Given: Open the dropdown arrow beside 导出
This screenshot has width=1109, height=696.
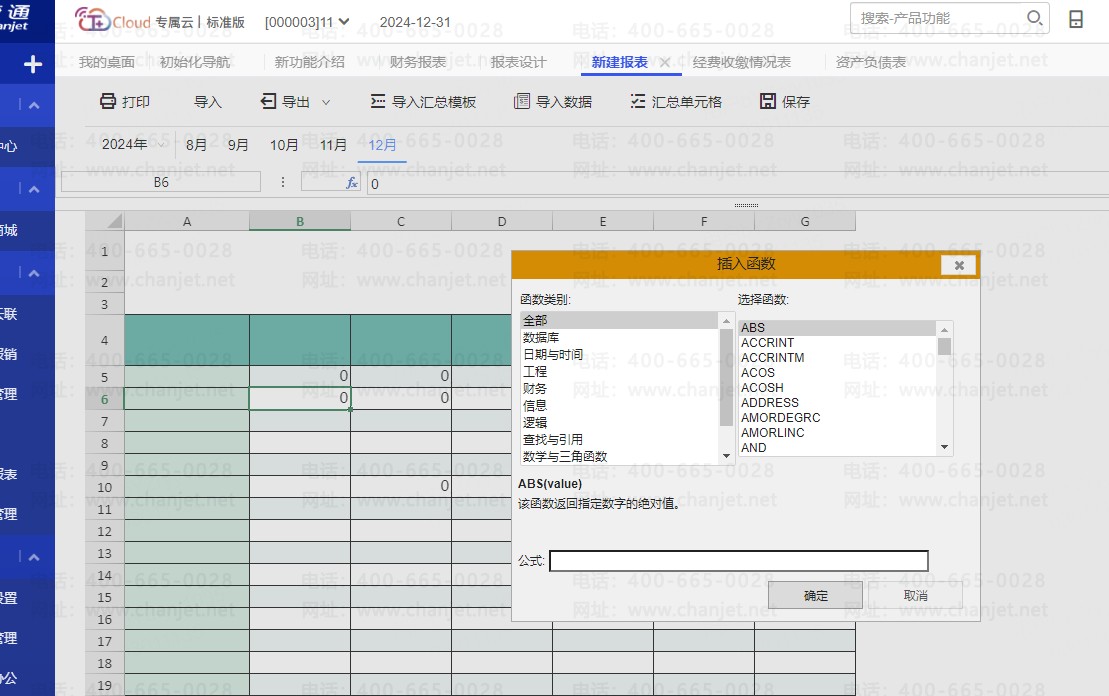Looking at the screenshot, I should click(x=325, y=102).
